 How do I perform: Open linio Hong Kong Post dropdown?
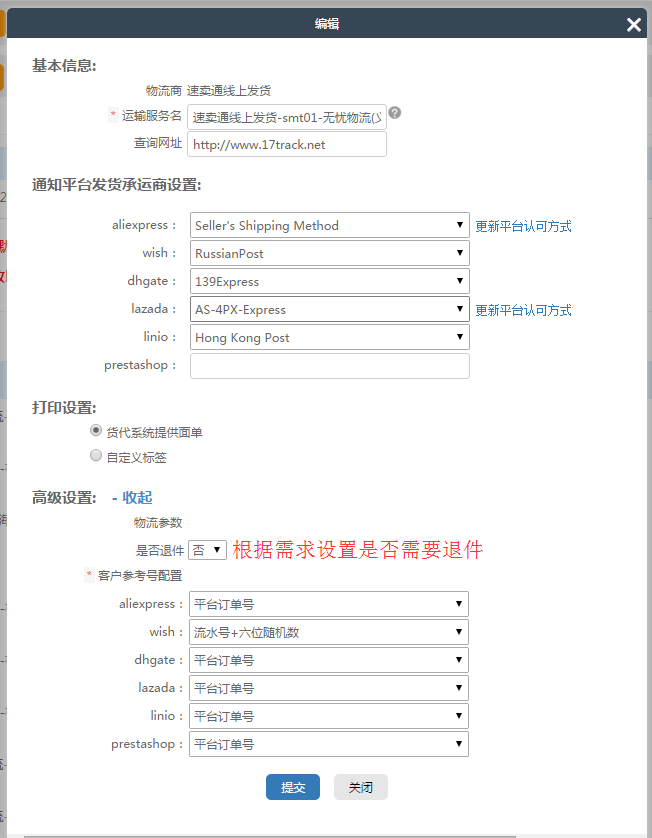[329, 338]
